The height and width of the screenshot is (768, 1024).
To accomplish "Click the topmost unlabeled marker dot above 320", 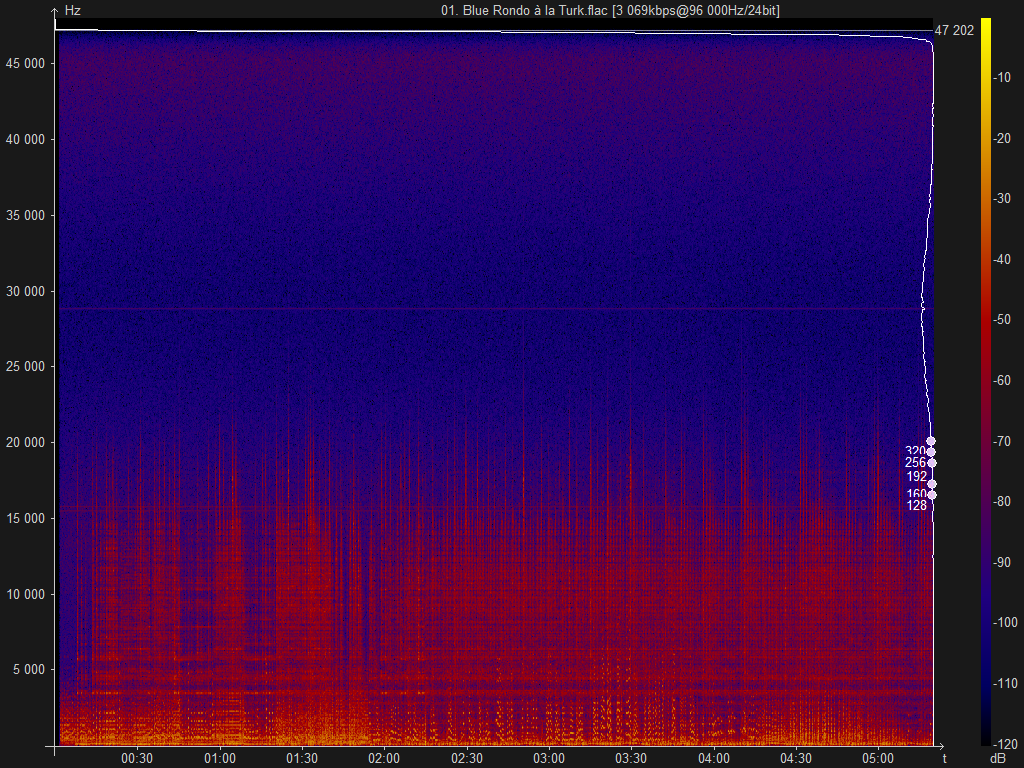I will (931, 441).
